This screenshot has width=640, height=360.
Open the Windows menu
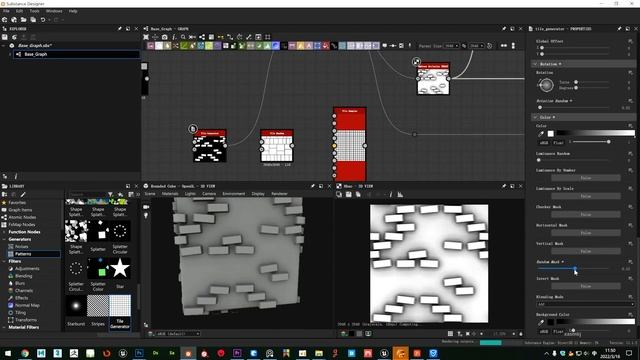click(x=54, y=11)
